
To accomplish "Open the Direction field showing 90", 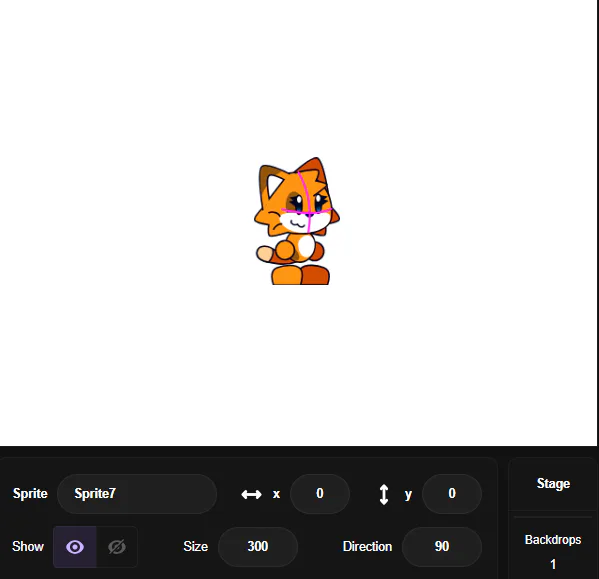I will (442, 547).
